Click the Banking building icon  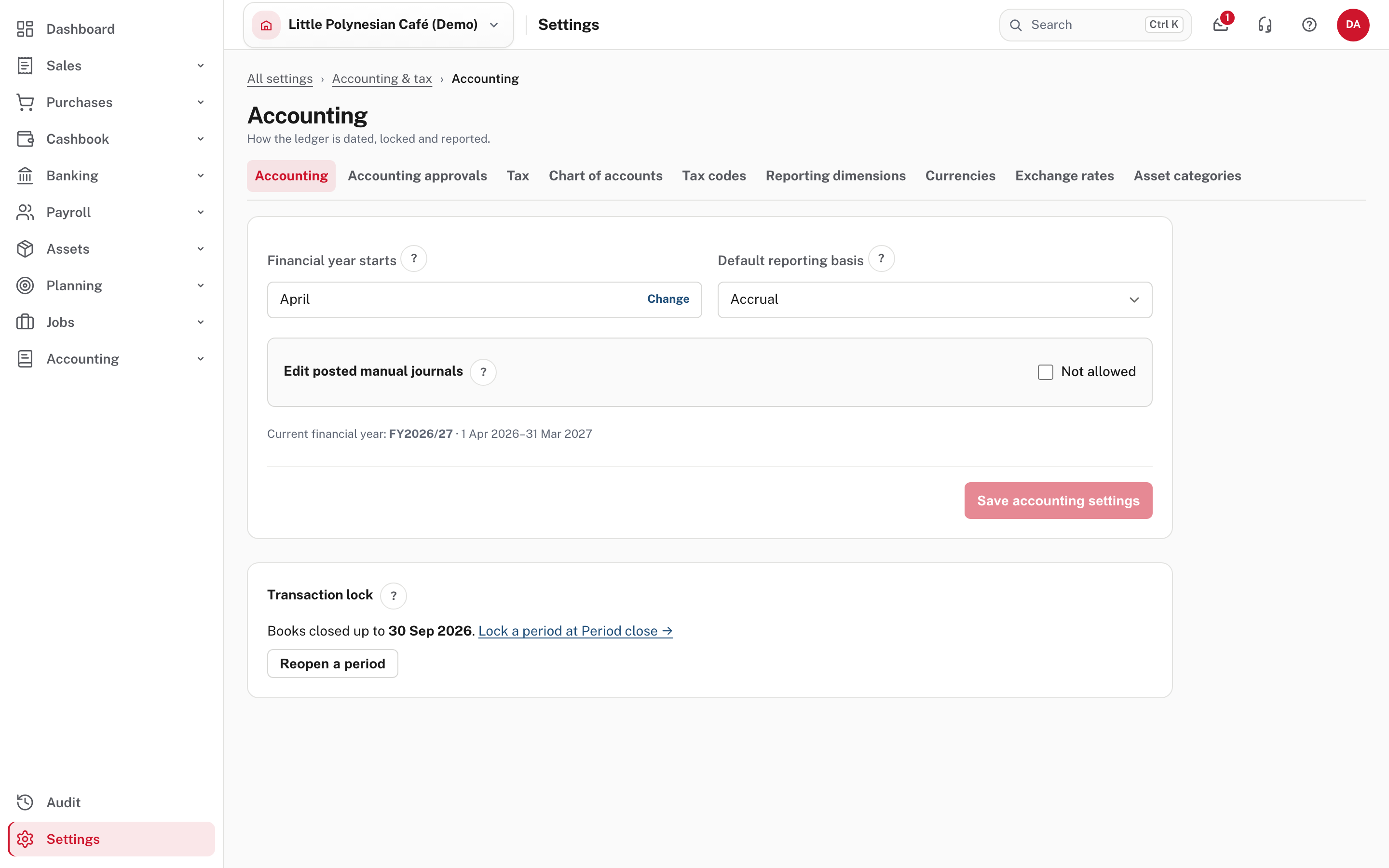(x=25, y=176)
